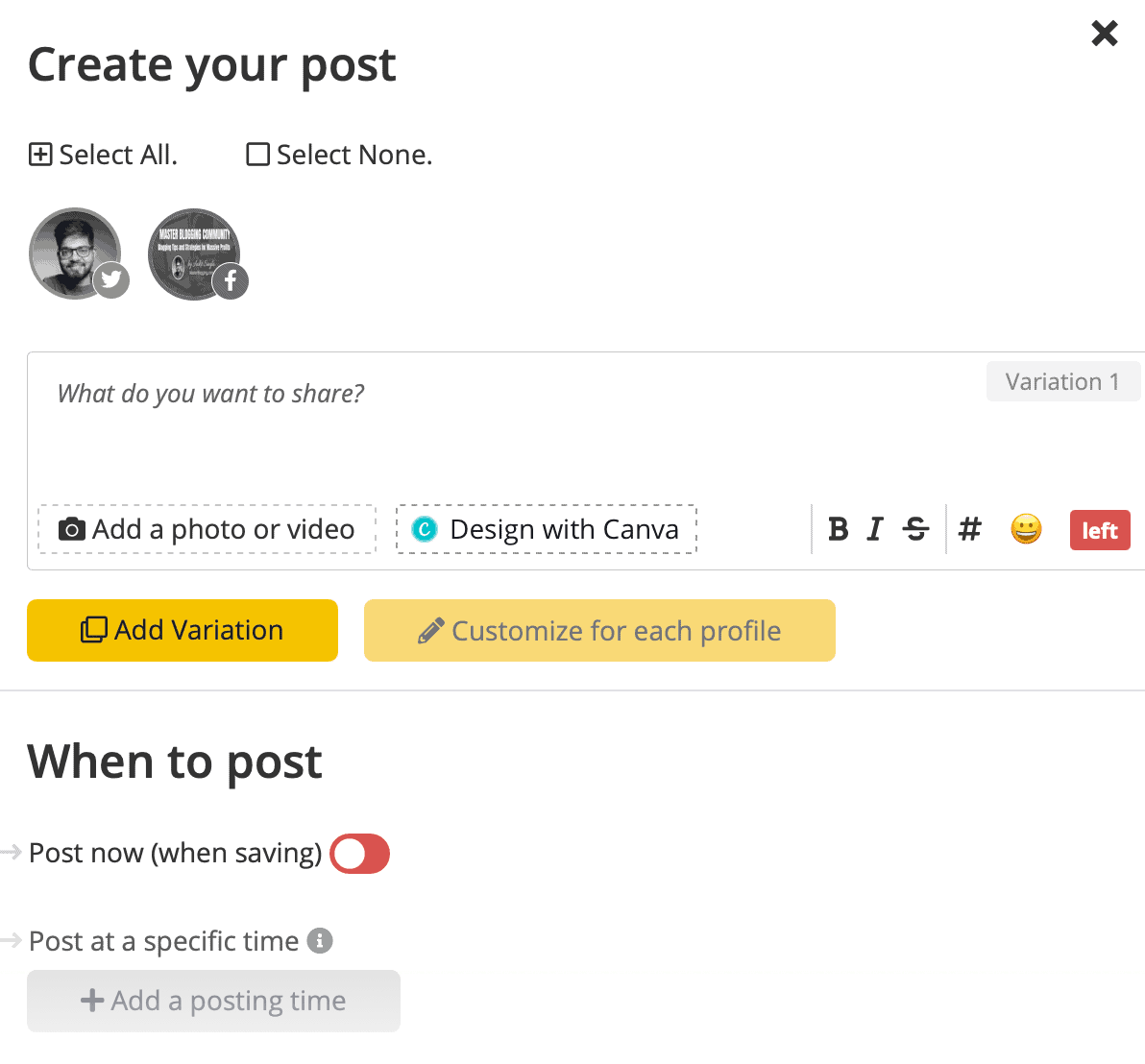Apply strikethrough formatting
1145x1064 pixels.
pos(914,529)
